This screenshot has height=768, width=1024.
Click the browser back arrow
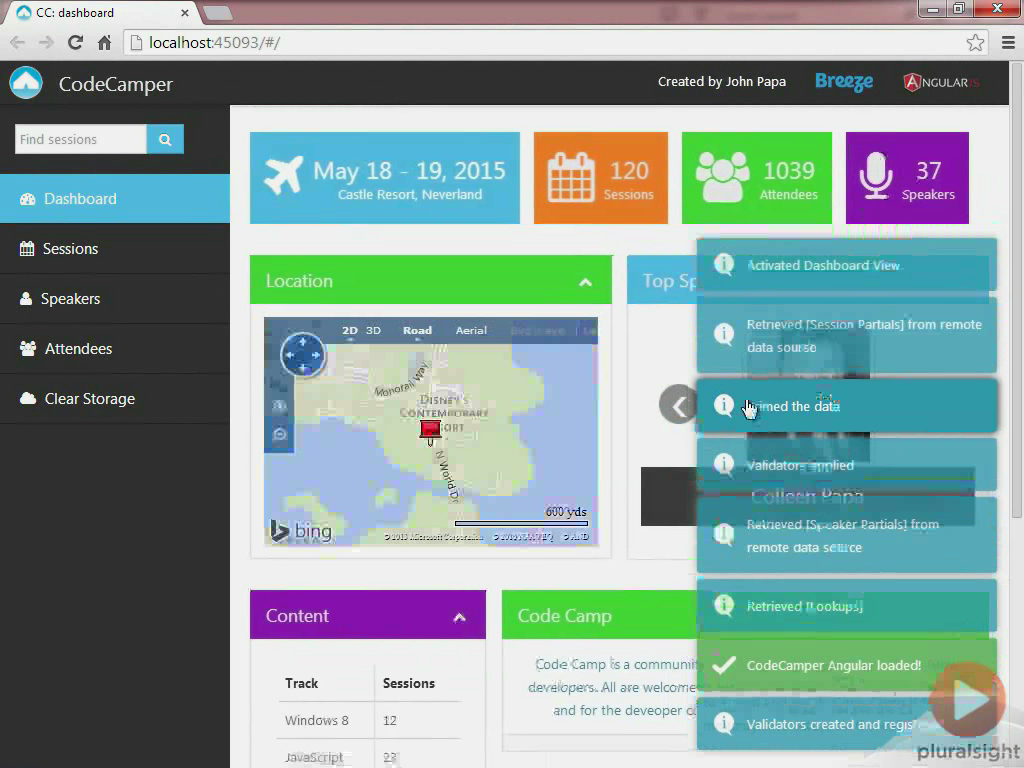pos(18,42)
